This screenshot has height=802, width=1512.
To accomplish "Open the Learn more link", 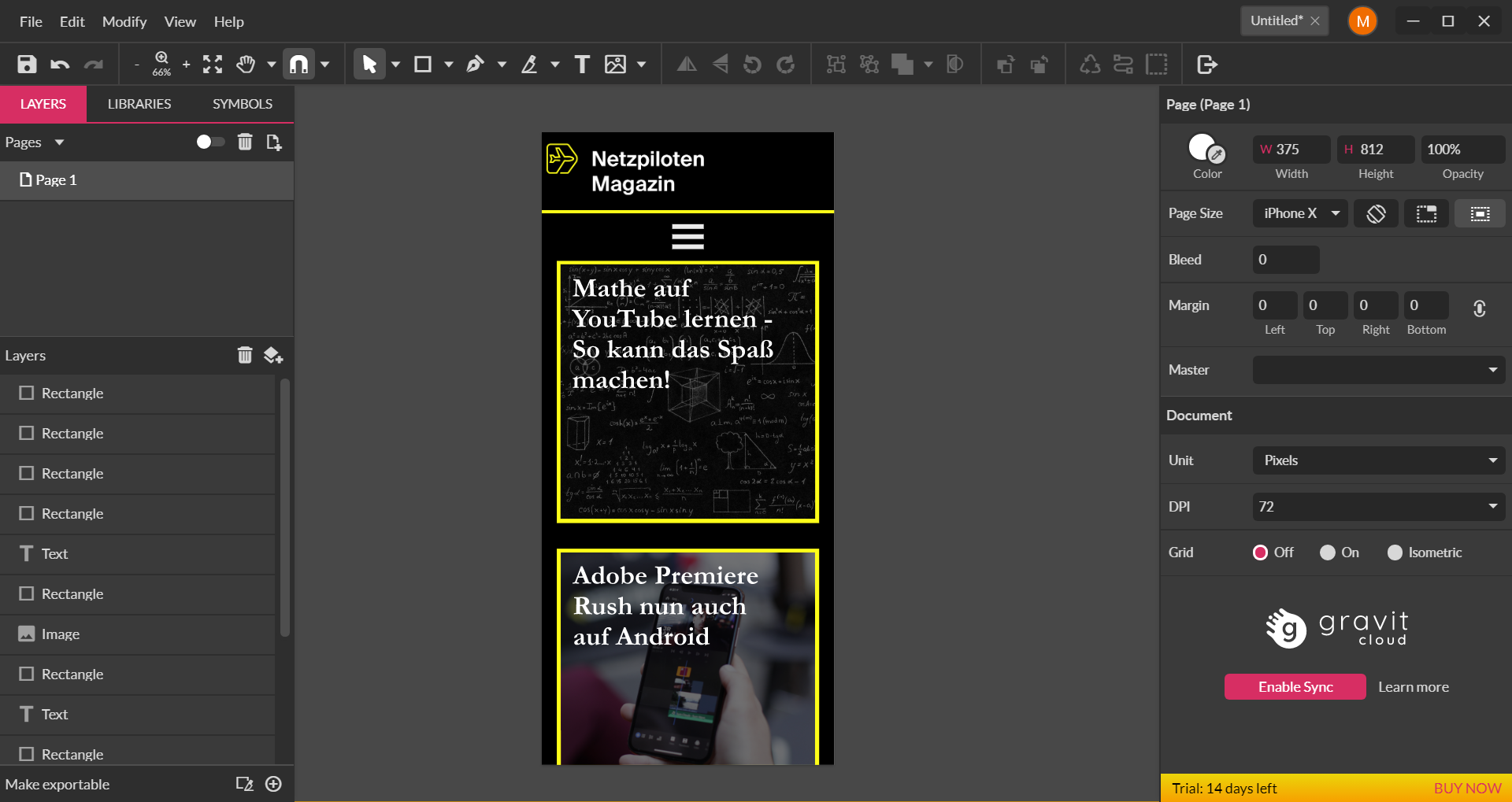I will click(x=1414, y=687).
